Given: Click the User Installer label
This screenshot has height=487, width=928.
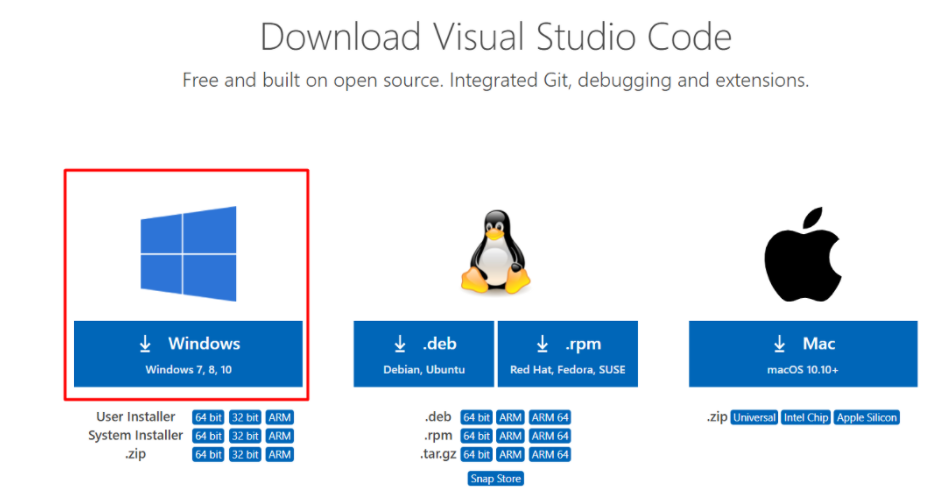Looking at the screenshot, I should [x=136, y=417].
